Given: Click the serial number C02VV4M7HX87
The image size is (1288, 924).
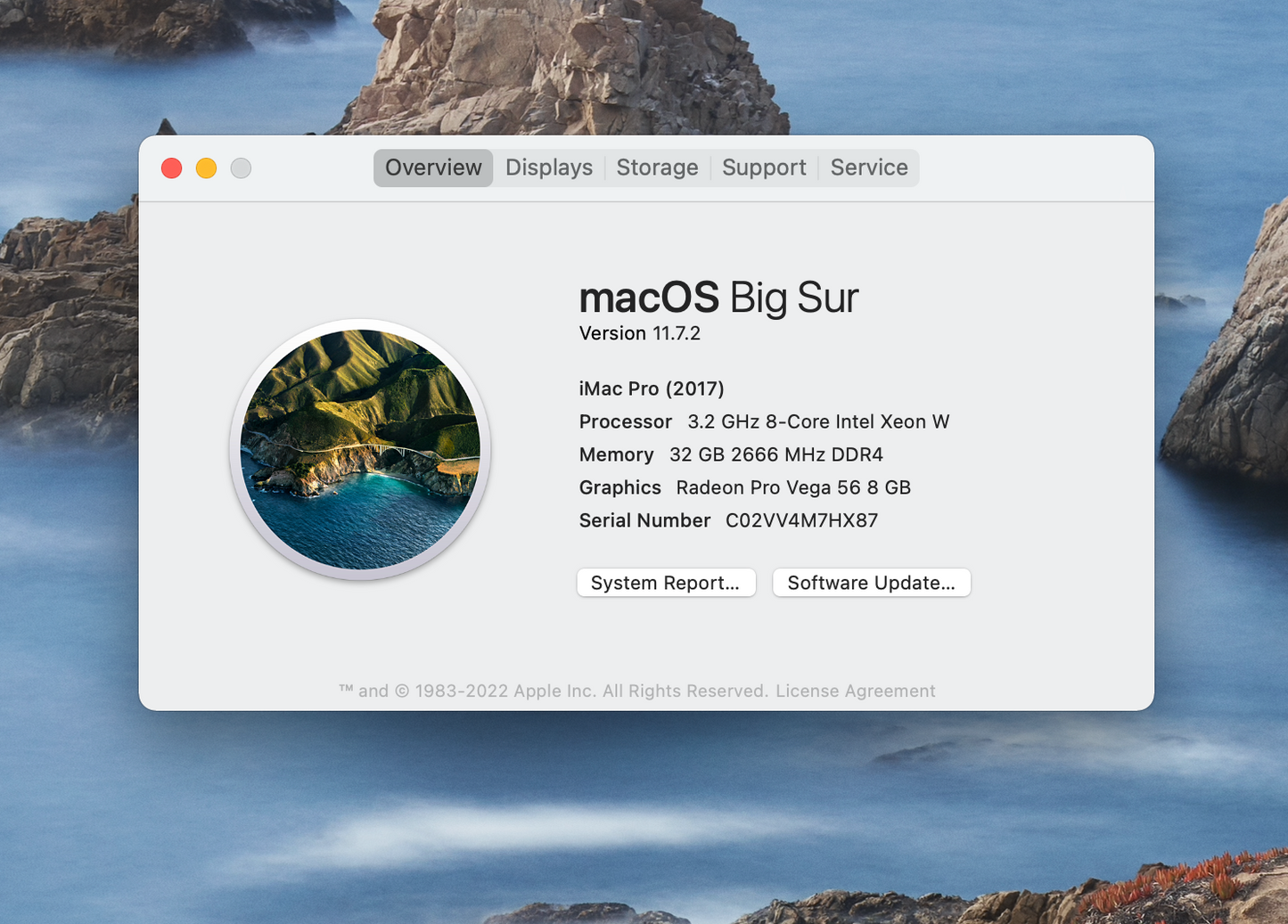Looking at the screenshot, I should tap(800, 520).
